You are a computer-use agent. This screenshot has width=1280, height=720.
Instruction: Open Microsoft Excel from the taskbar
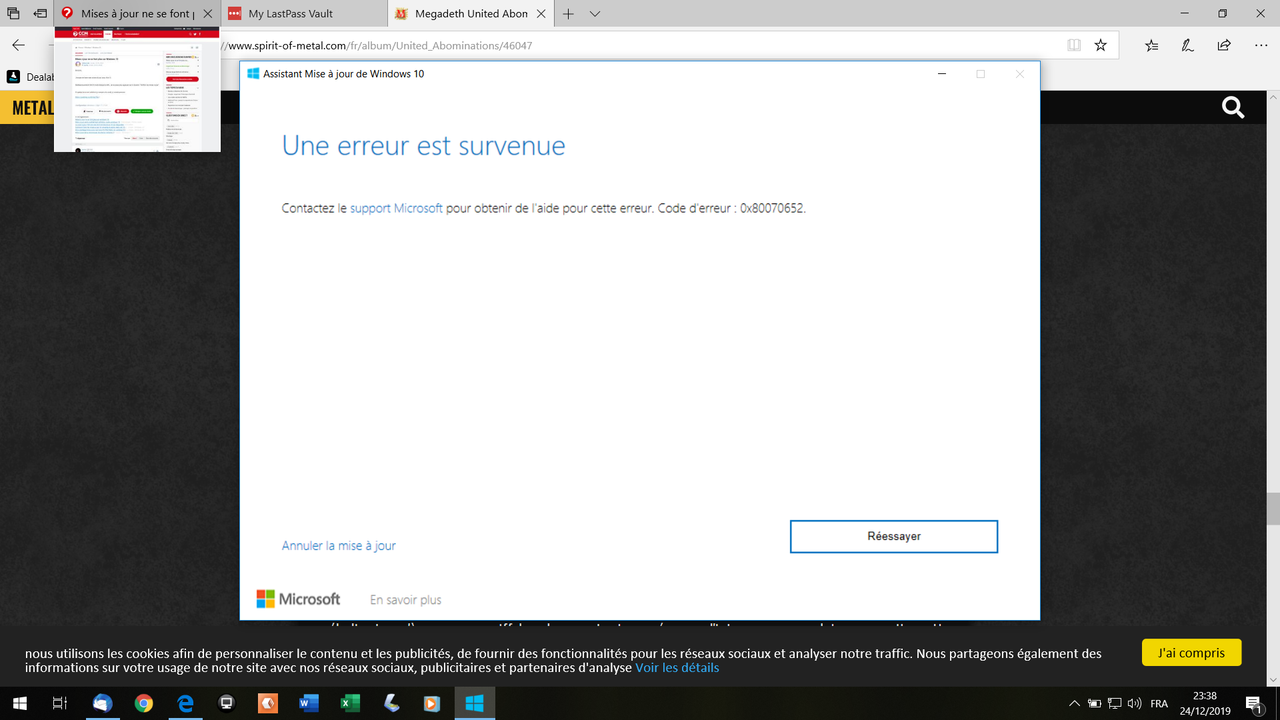coord(350,703)
